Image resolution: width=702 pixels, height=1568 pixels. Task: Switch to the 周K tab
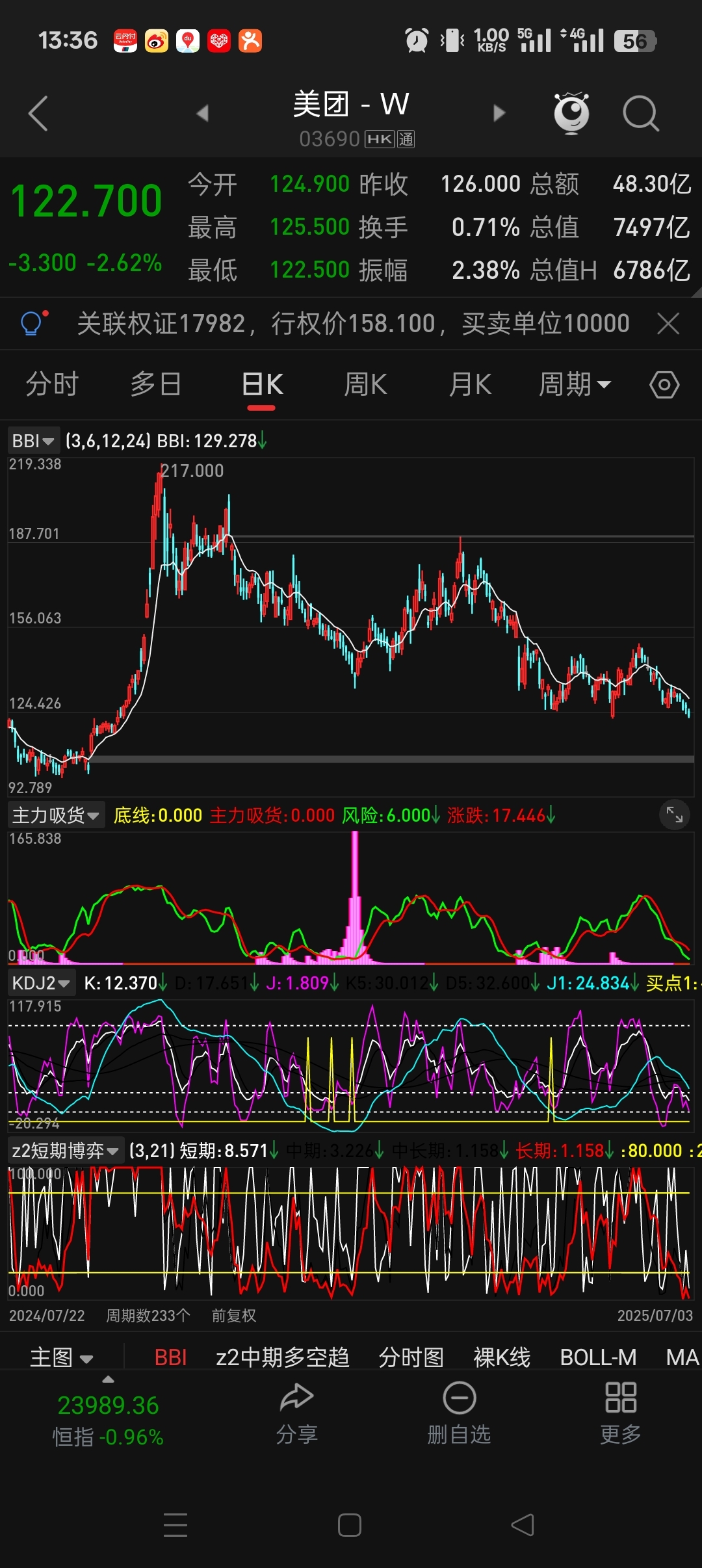[365, 384]
